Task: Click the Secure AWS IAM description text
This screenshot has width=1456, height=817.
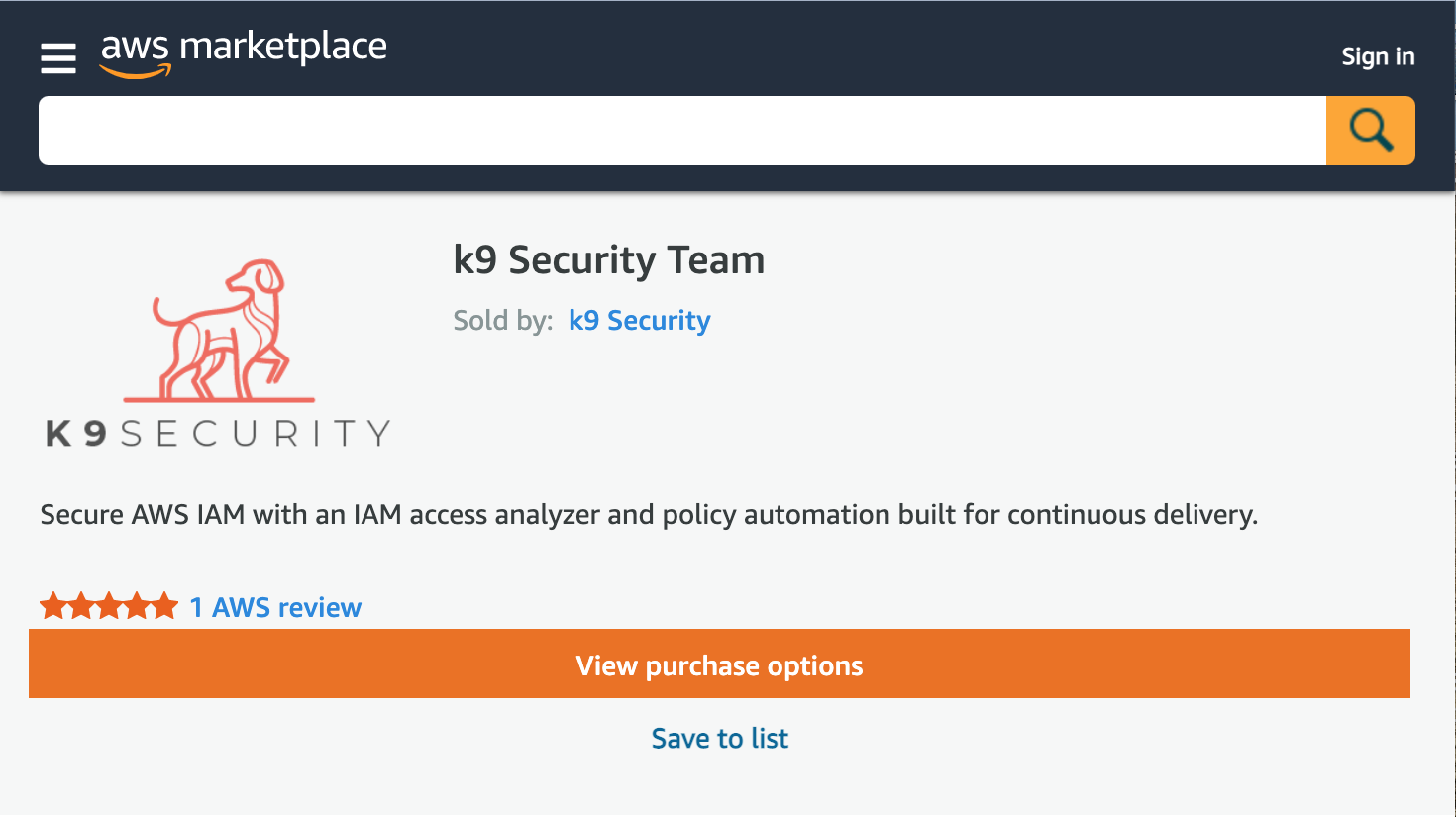Action: tap(649, 515)
